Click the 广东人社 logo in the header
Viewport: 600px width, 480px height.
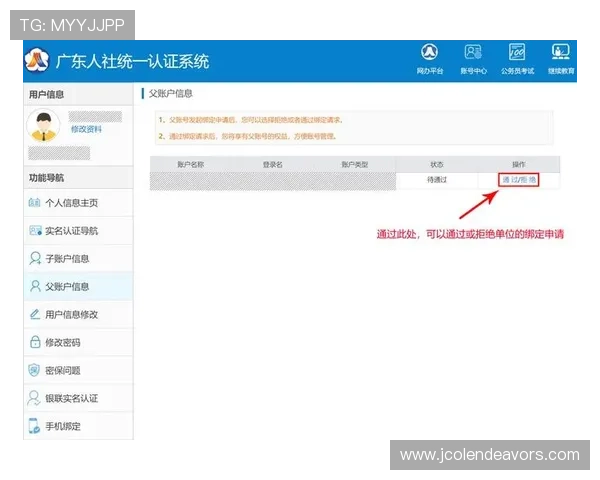coord(37,60)
